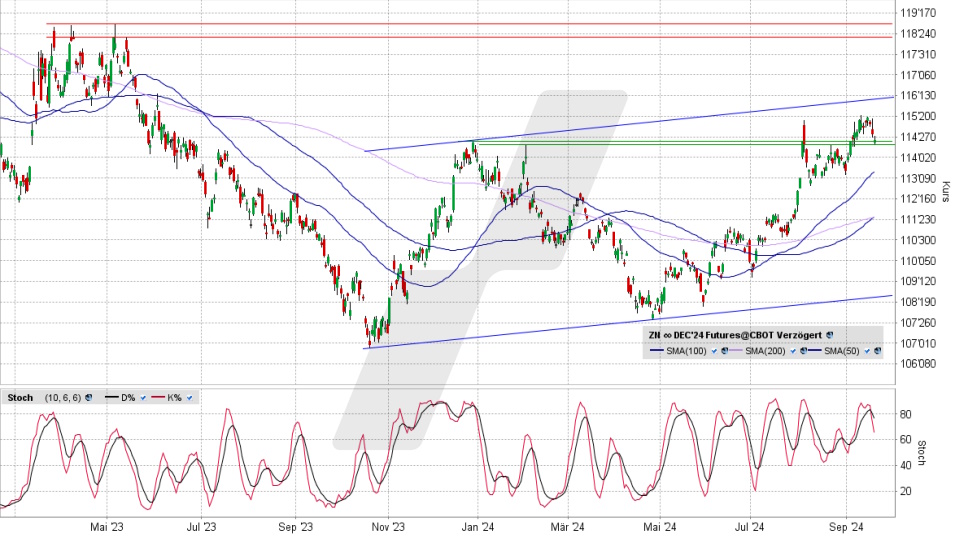
Task: Click the 115'200 price axis value
Action: point(918,116)
